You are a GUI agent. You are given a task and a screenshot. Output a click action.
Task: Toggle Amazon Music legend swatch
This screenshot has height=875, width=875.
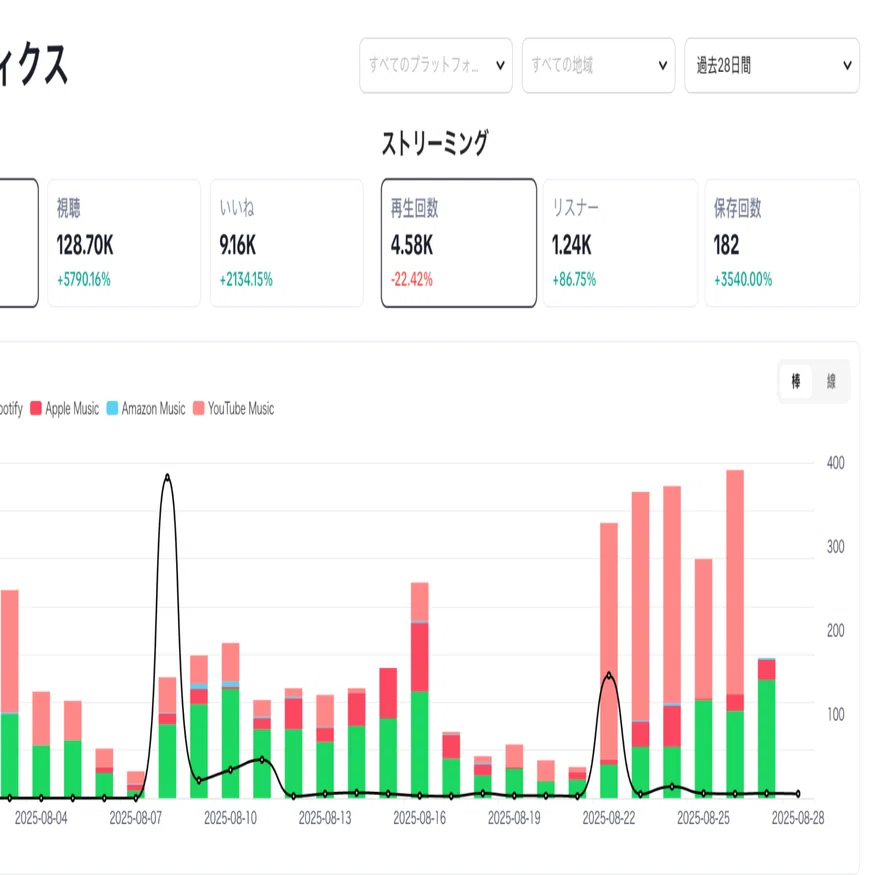(x=112, y=408)
